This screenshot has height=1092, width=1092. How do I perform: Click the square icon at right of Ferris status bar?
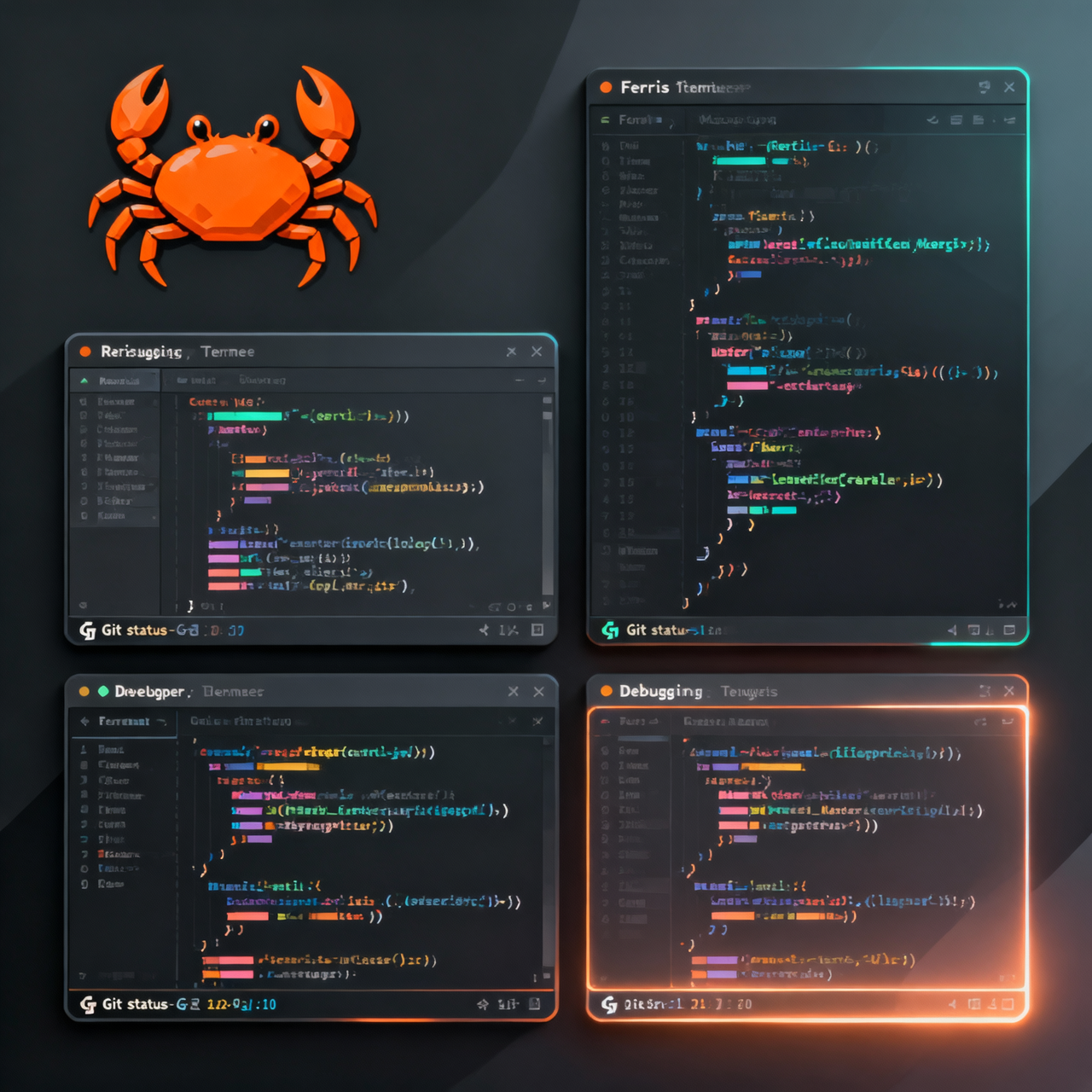point(1009,630)
